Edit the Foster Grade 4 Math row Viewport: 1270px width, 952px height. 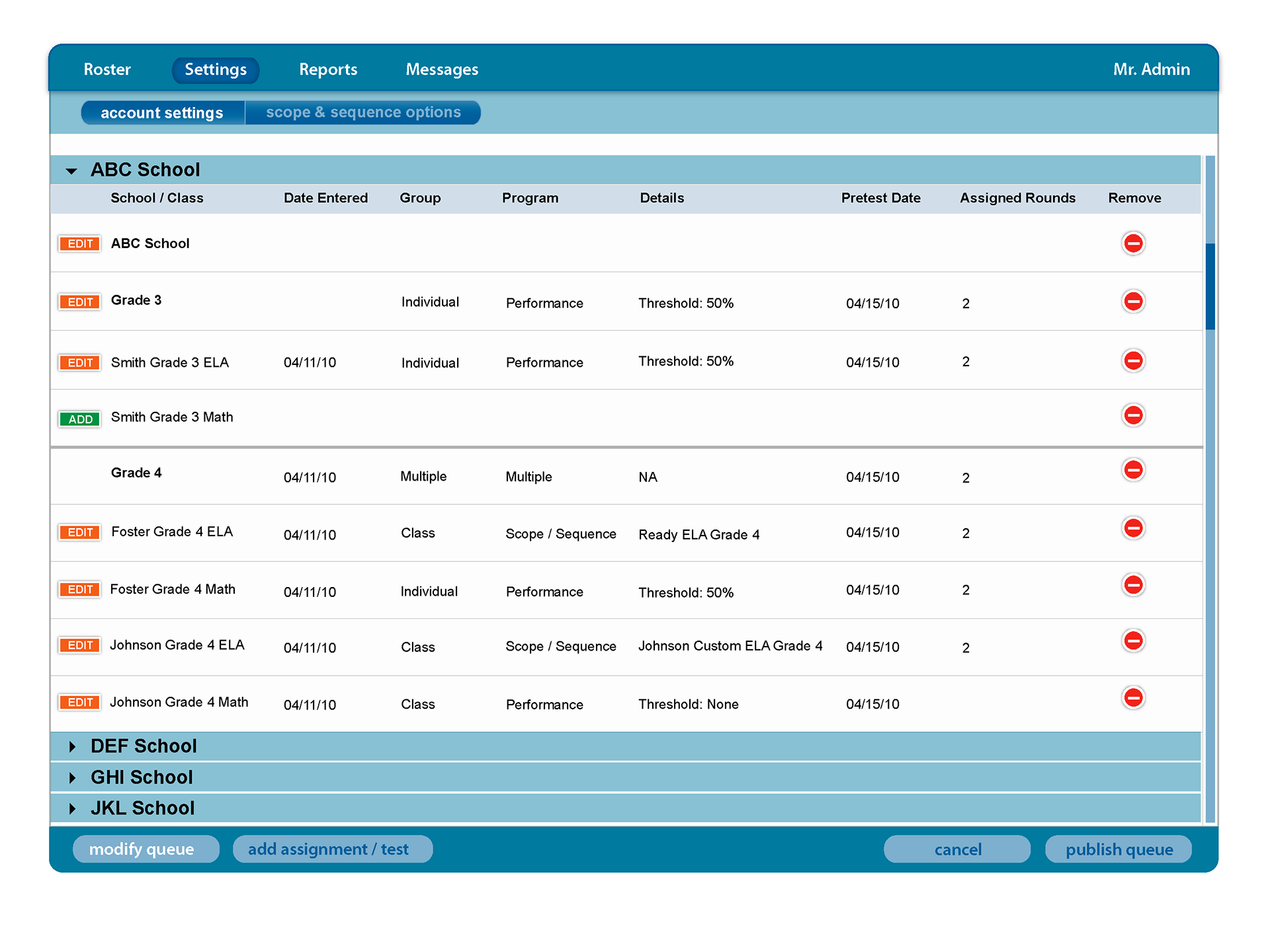80,590
